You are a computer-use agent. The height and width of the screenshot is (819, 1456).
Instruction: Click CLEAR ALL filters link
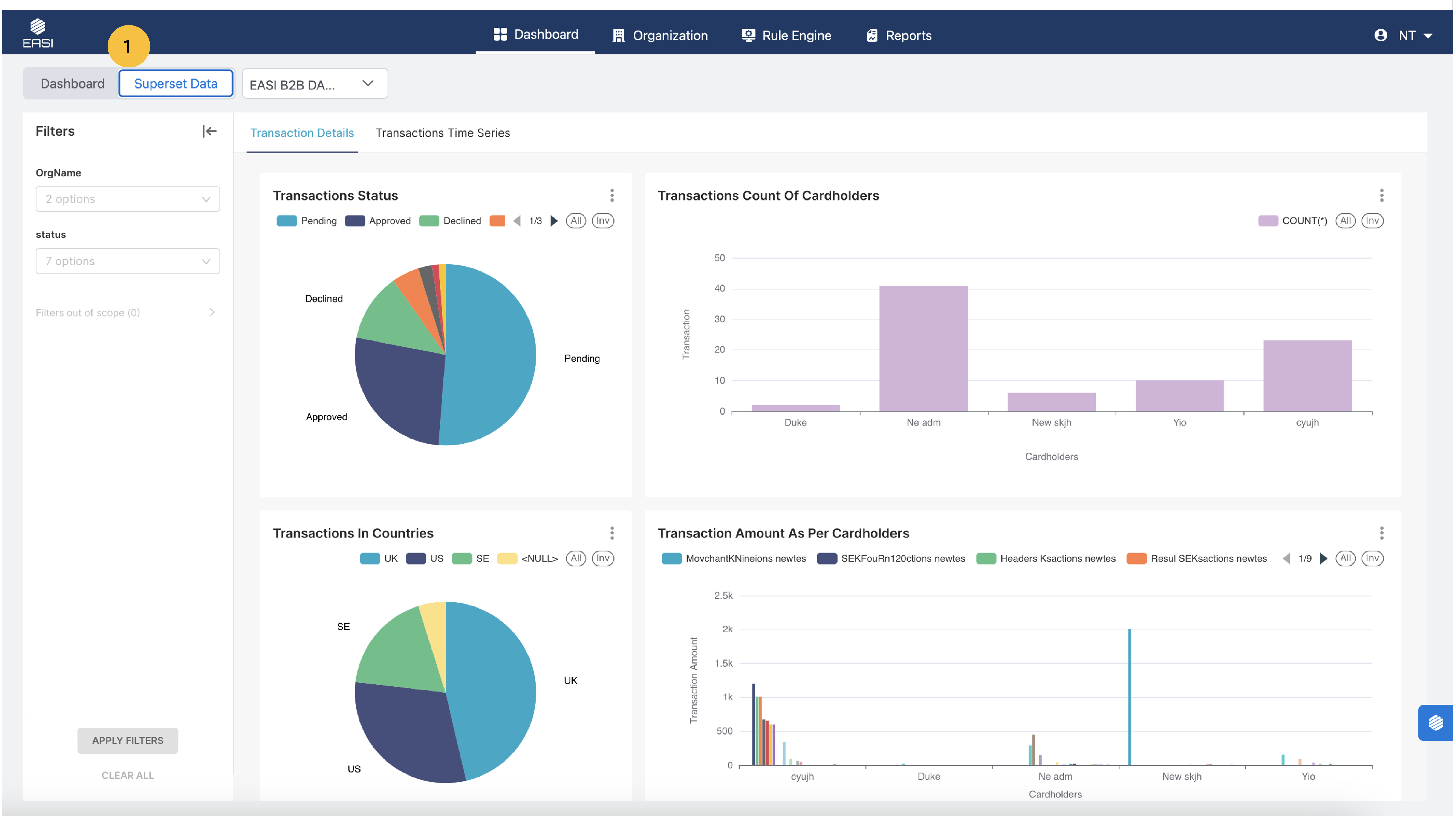128,775
